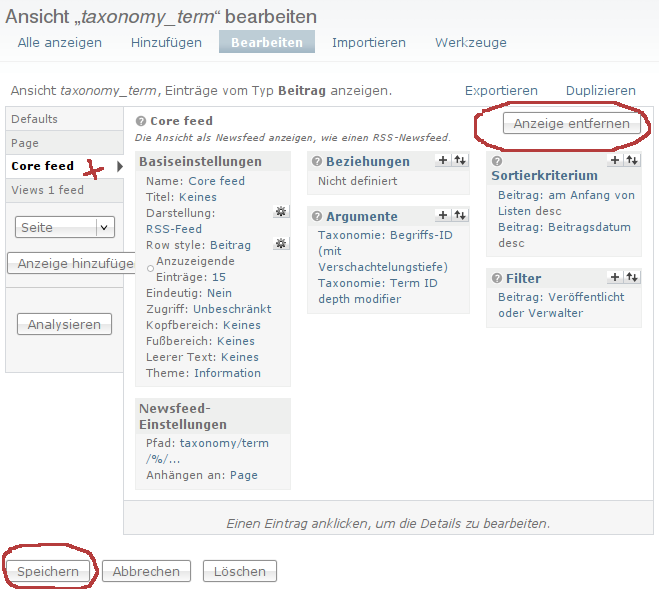Select the Views 1 feed display

(x=47, y=190)
